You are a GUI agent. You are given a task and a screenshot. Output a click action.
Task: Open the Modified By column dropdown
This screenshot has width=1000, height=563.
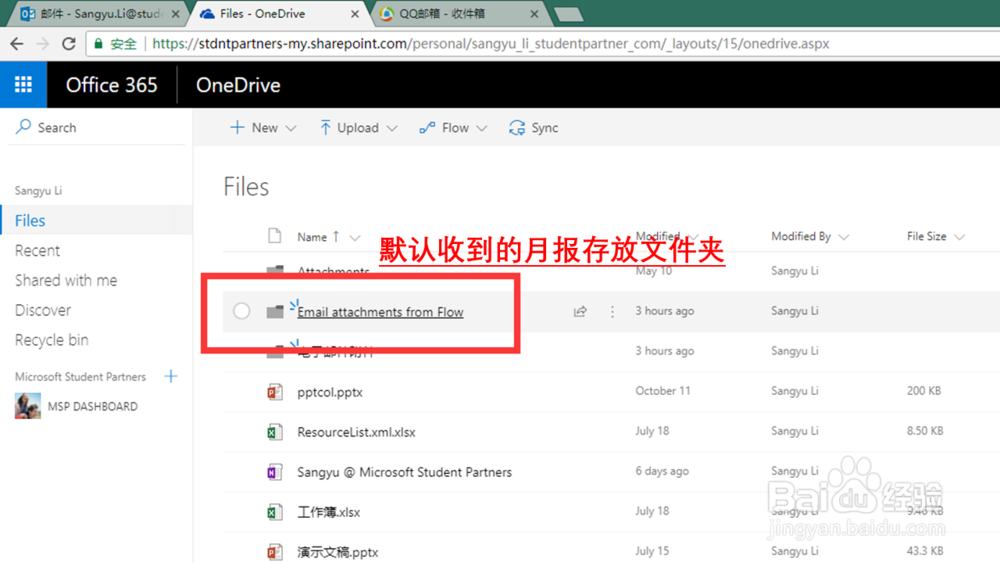[x=844, y=237]
